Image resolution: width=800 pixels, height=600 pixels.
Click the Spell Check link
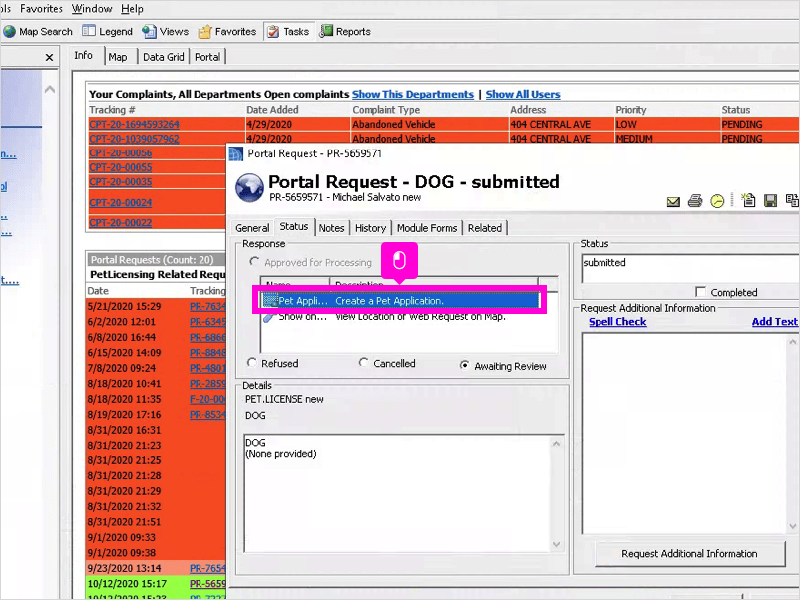pos(617,322)
